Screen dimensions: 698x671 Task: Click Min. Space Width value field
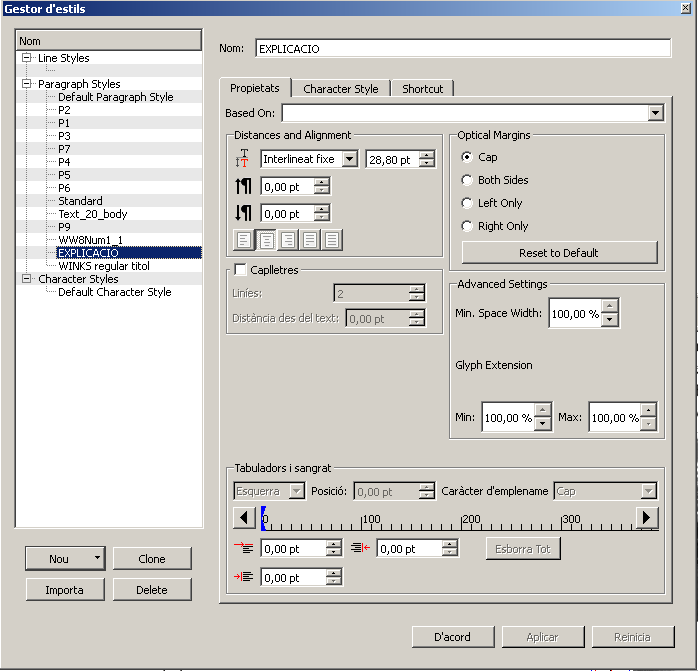[575, 313]
